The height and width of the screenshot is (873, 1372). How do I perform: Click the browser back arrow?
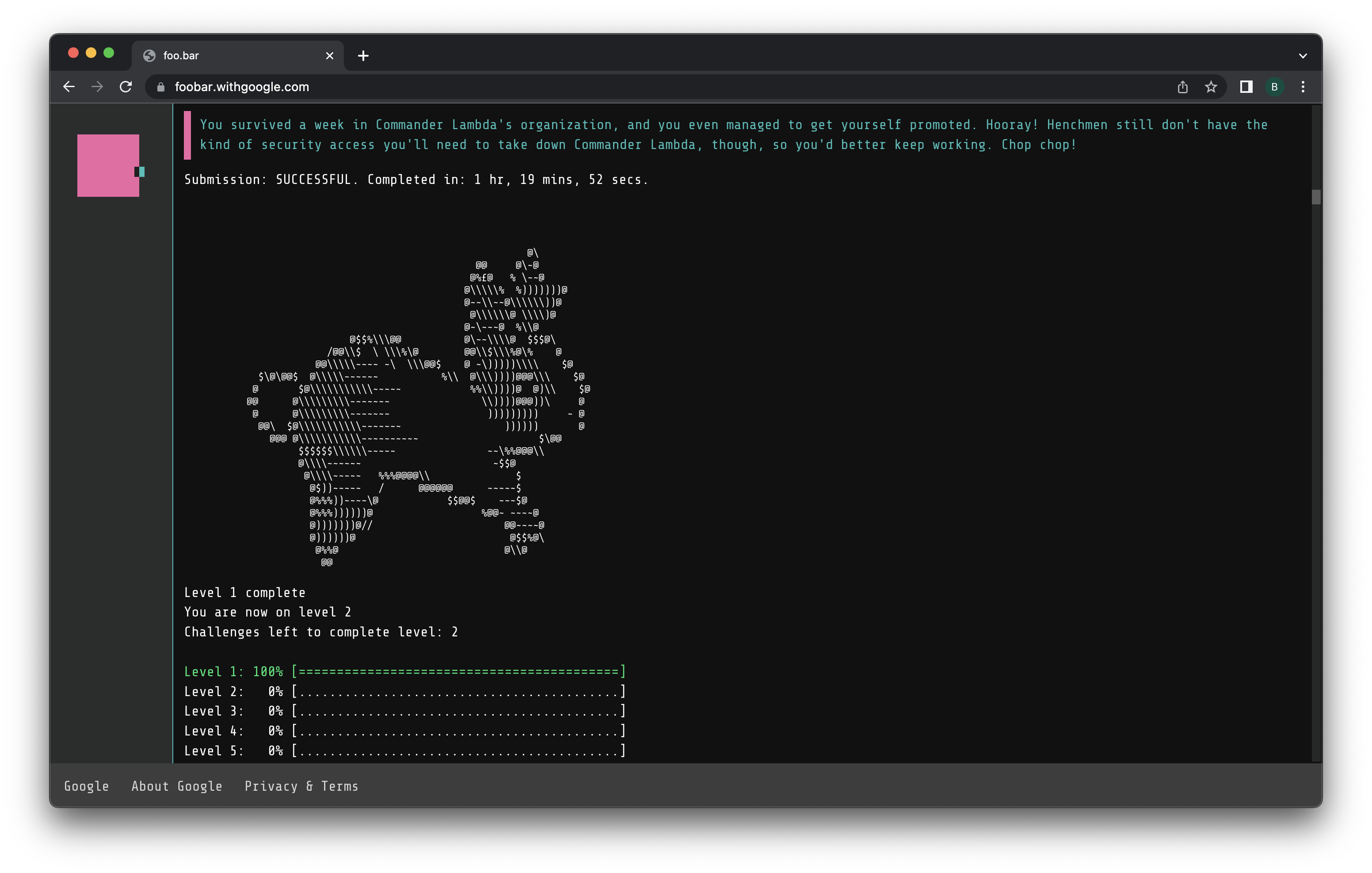click(x=69, y=87)
